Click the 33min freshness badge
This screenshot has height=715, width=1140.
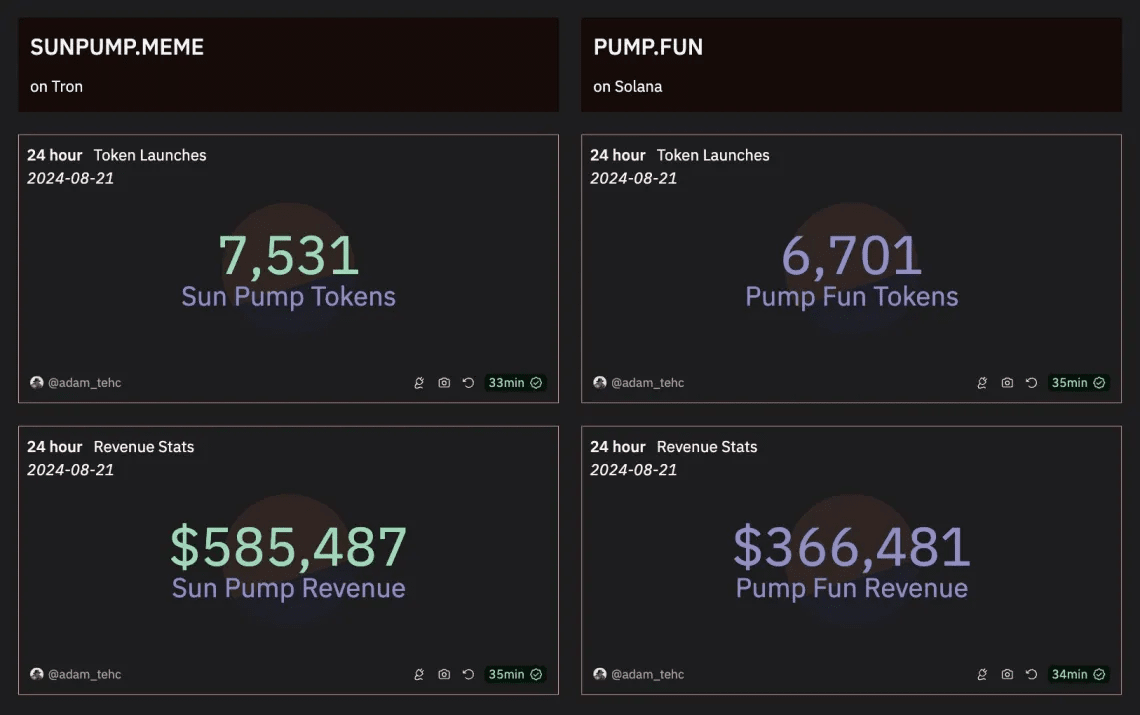pos(515,383)
